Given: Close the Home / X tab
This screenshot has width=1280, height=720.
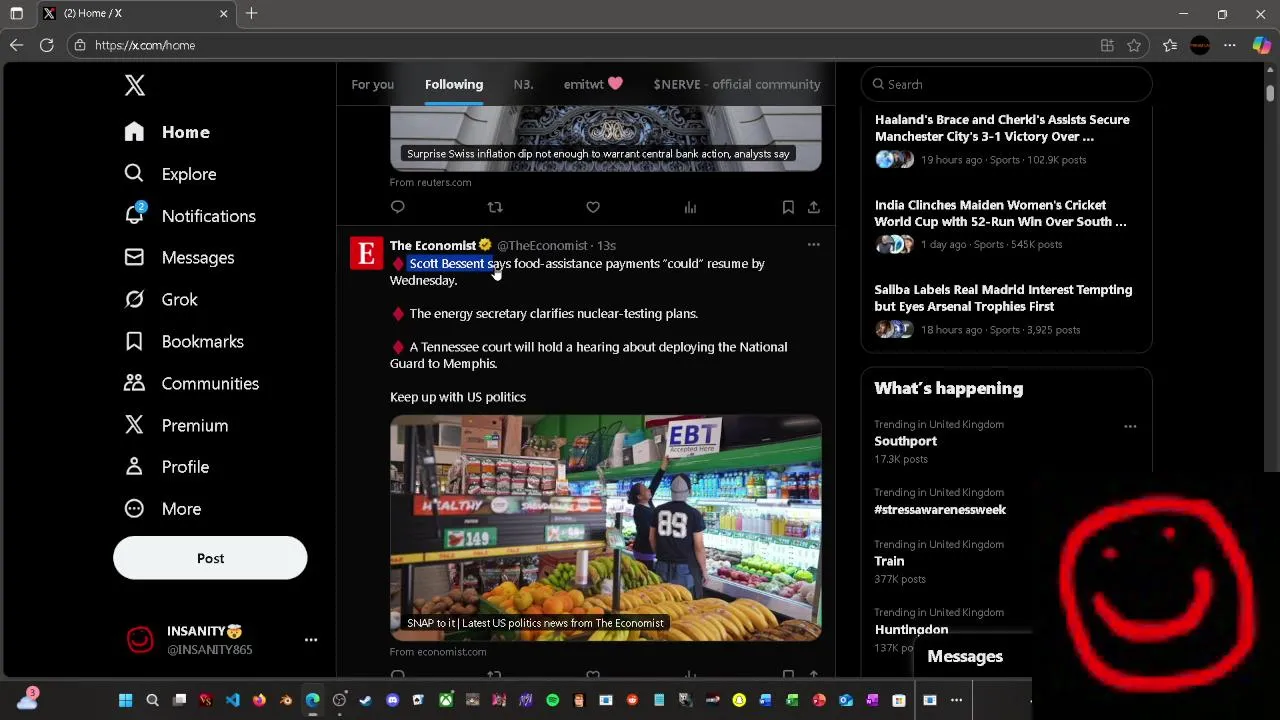Looking at the screenshot, I should [x=223, y=14].
